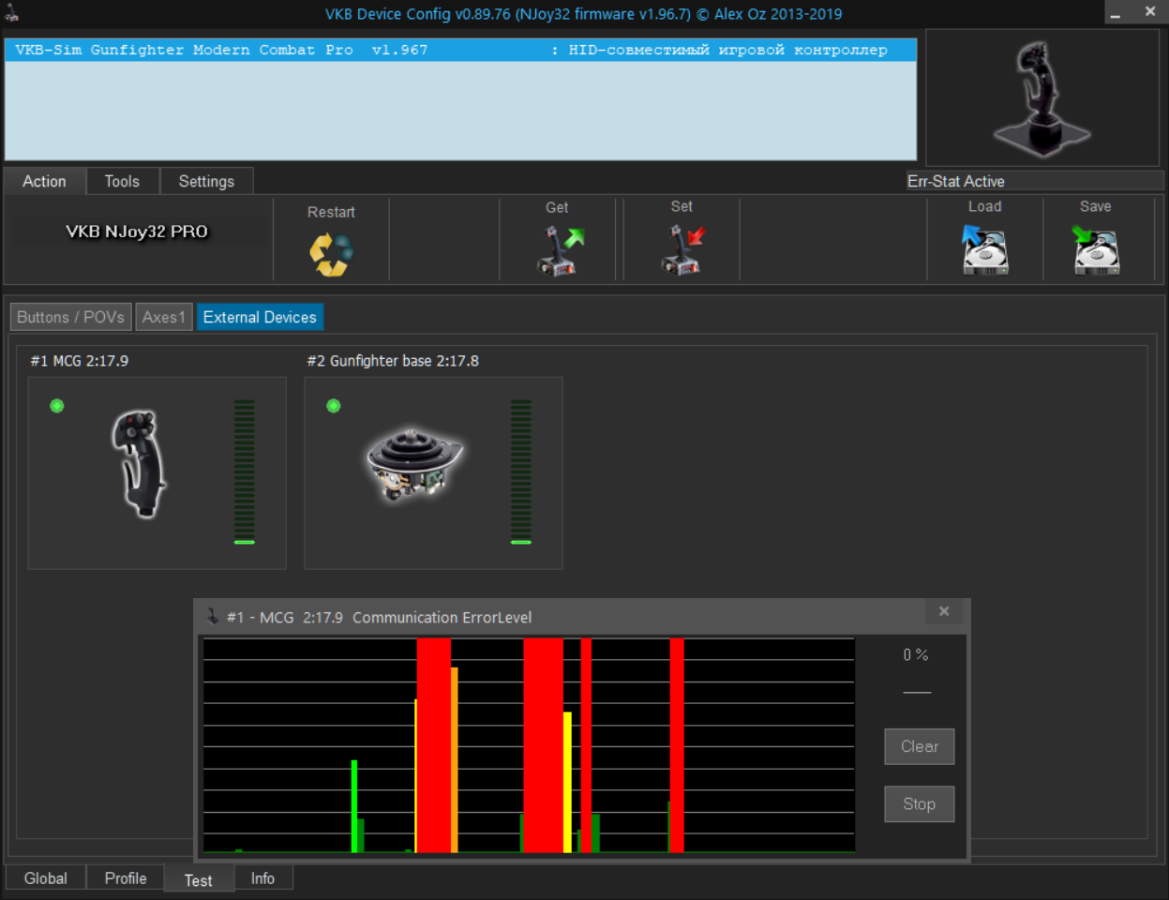Click the Set joystick icon with red arrow
1169x900 pixels.
pos(682,251)
